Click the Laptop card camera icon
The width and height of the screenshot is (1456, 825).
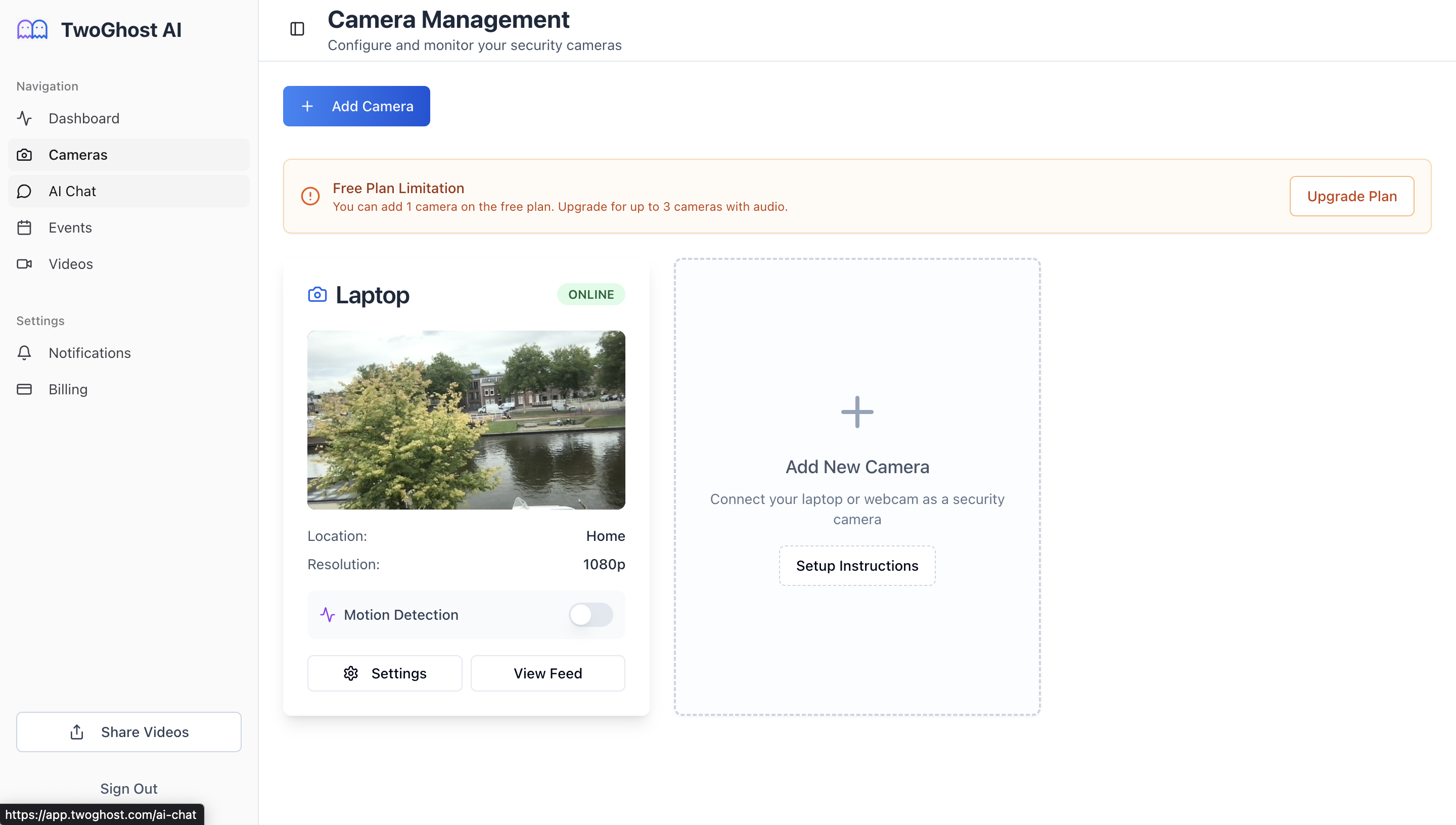click(317, 295)
